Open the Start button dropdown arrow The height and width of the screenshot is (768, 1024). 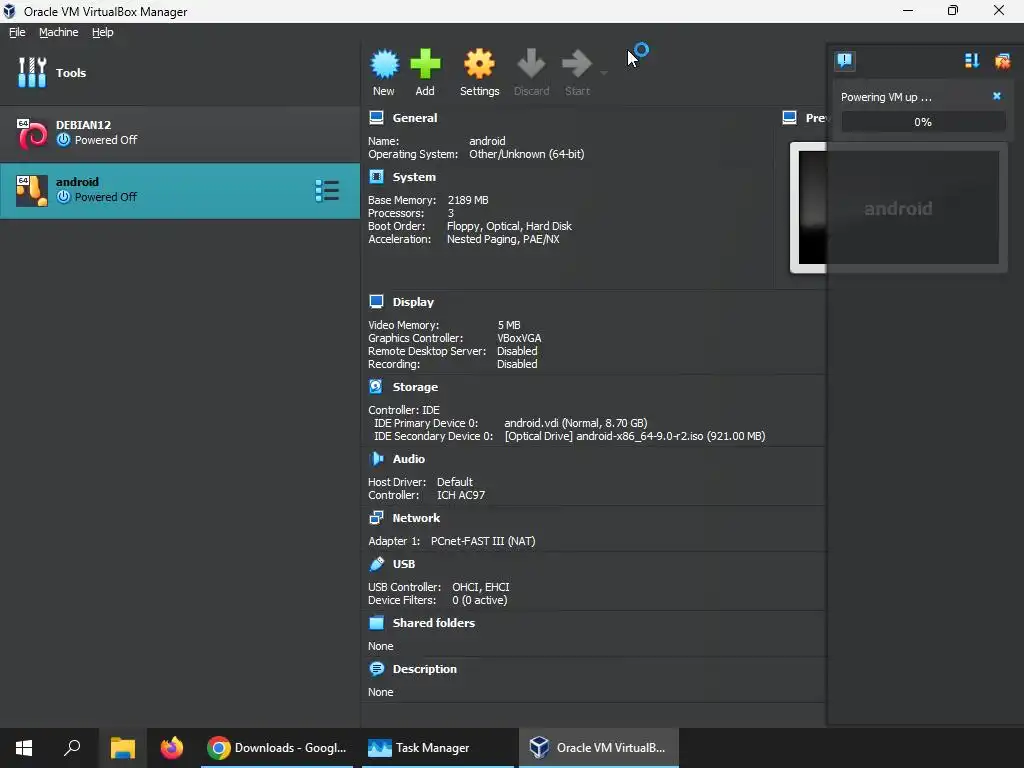(x=603, y=72)
